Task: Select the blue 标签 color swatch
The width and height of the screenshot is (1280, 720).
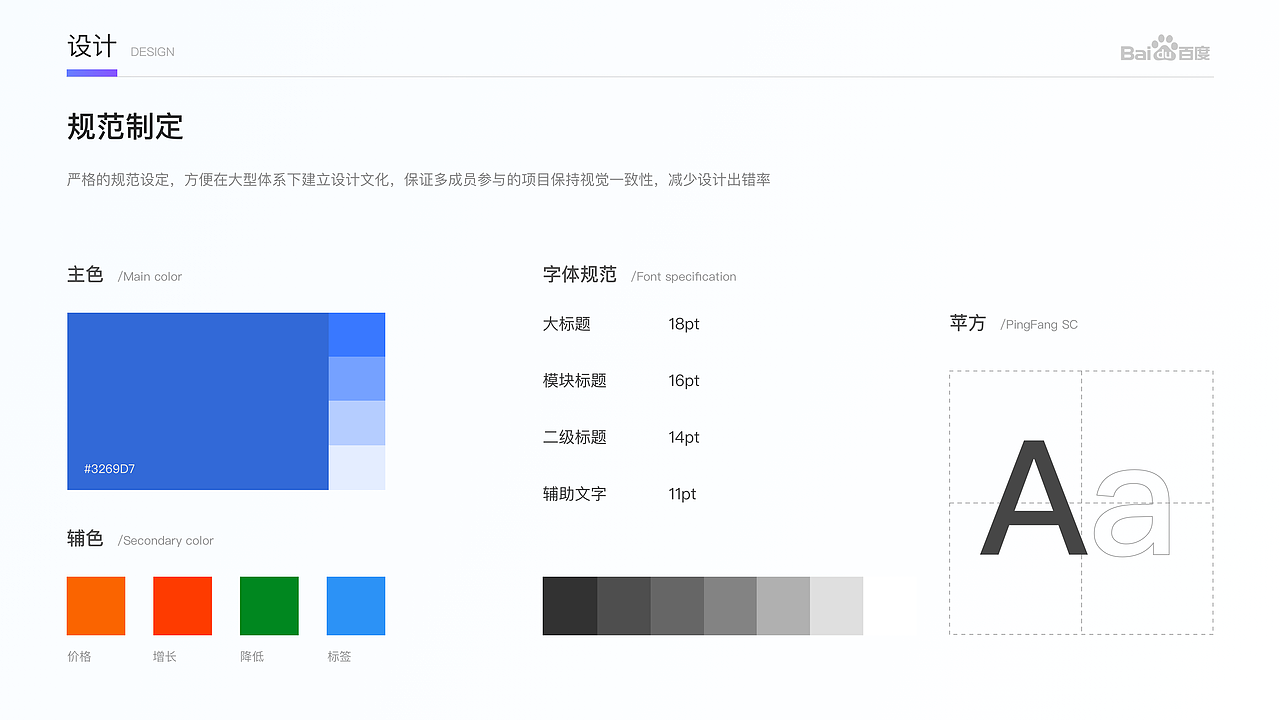Action: coord(355,605)
